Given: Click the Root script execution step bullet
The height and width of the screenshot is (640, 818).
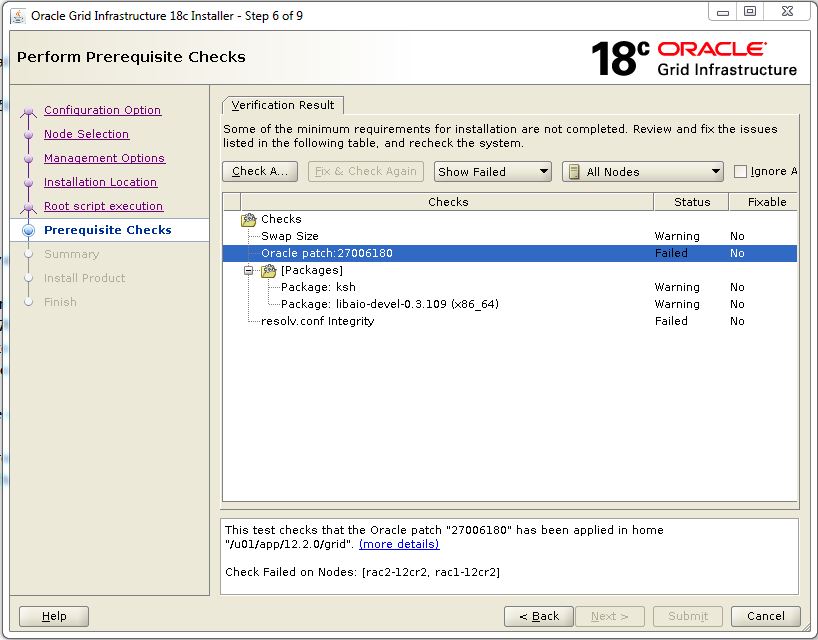Looking at the screenshot, I should tap(29, 207).
